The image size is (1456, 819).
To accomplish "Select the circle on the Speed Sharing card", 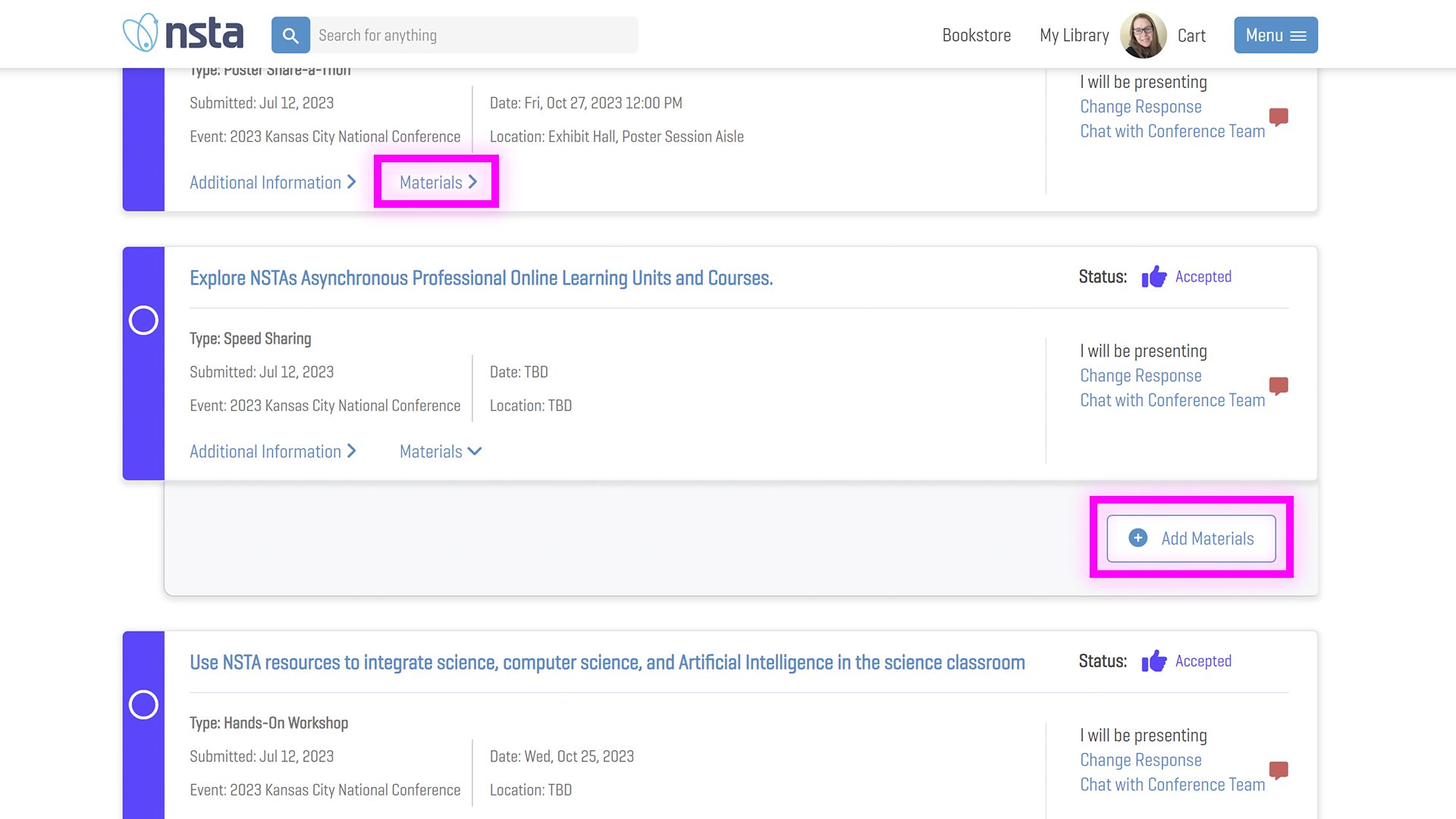I will [x=143, y=320].
